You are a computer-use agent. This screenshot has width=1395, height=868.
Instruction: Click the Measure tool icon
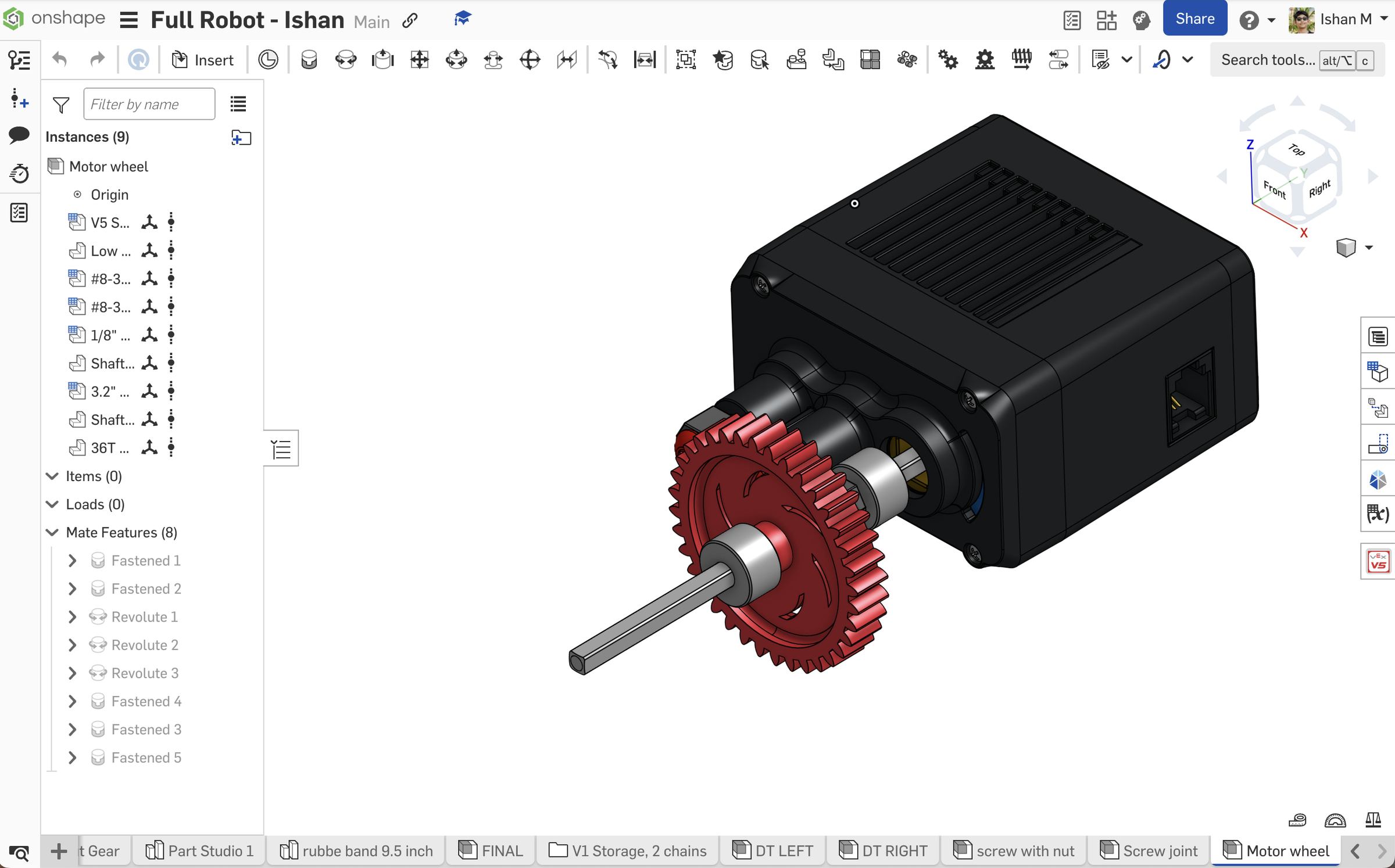(x=1297, y=820)
